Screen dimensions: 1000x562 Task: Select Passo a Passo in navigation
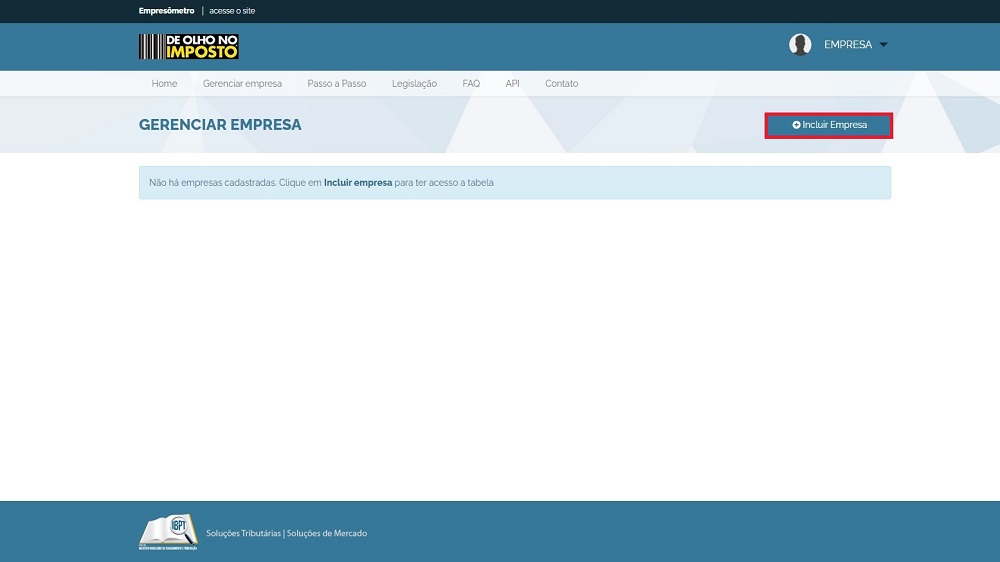[336, 84]
